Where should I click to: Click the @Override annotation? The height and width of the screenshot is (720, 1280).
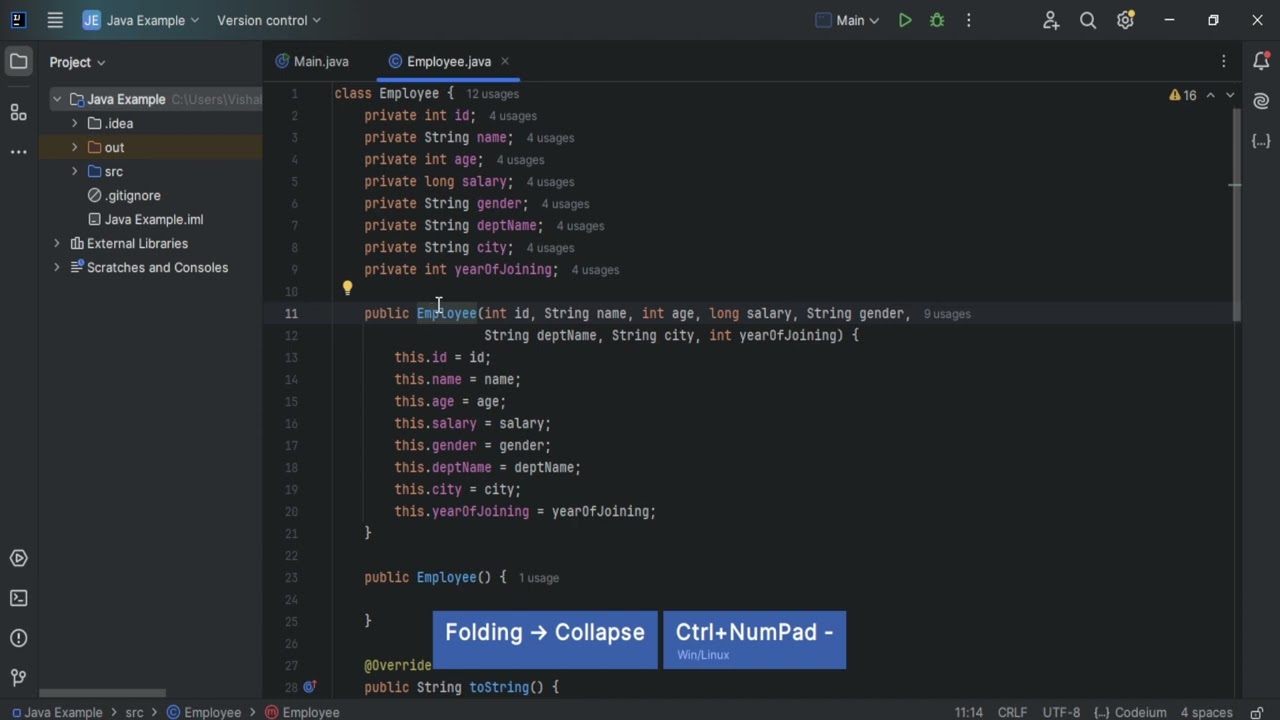pos(398,665)
